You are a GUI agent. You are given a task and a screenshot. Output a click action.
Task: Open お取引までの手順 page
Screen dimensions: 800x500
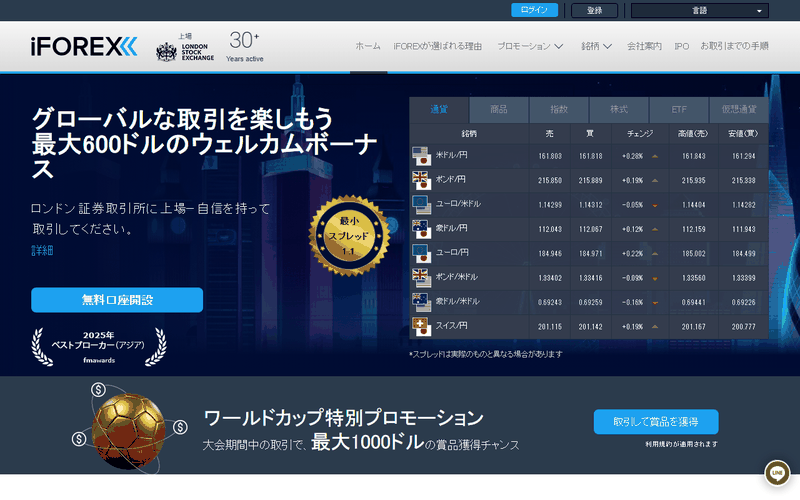[734, 46]
